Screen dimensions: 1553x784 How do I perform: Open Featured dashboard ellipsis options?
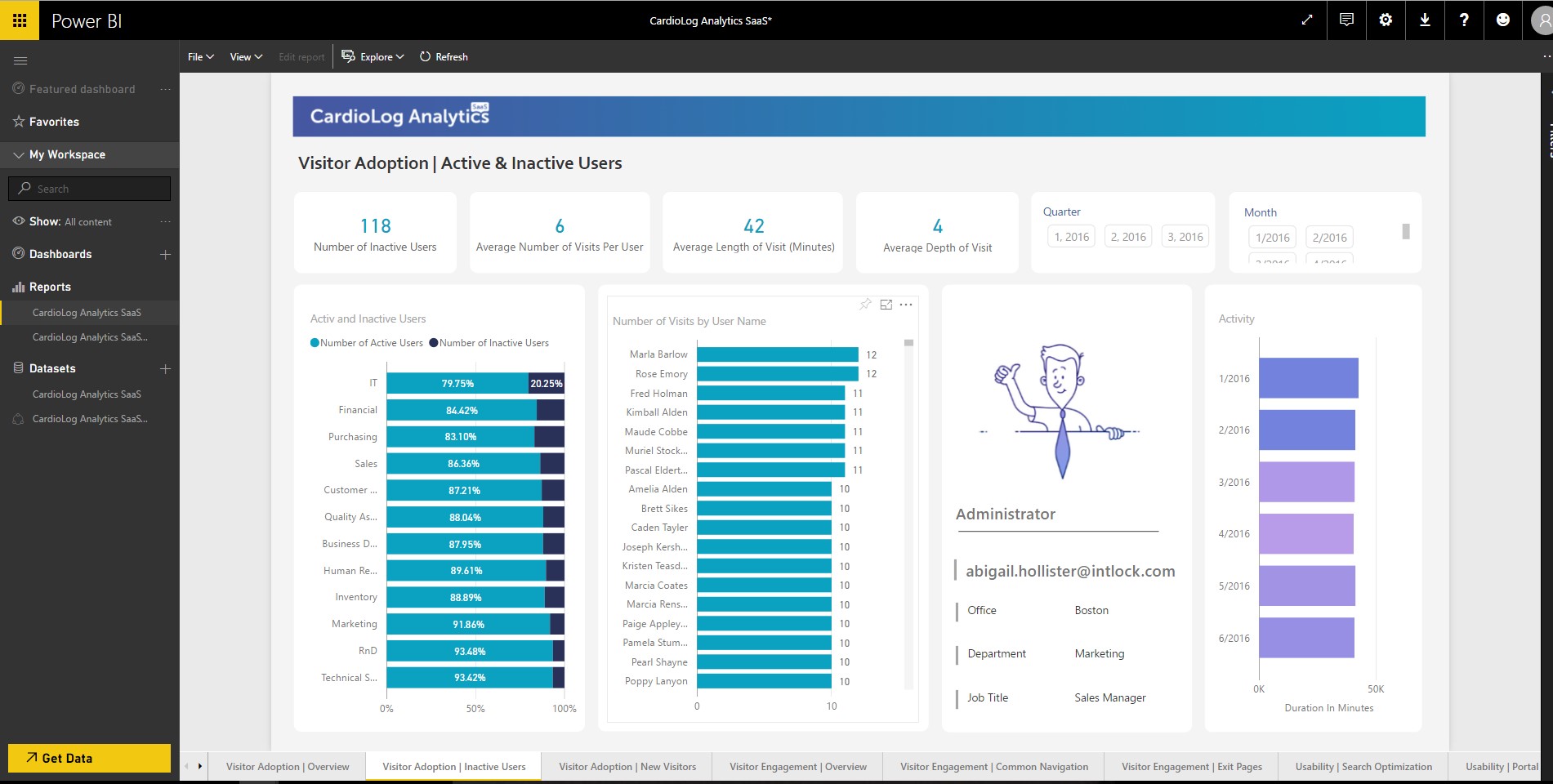pos(165,89)
